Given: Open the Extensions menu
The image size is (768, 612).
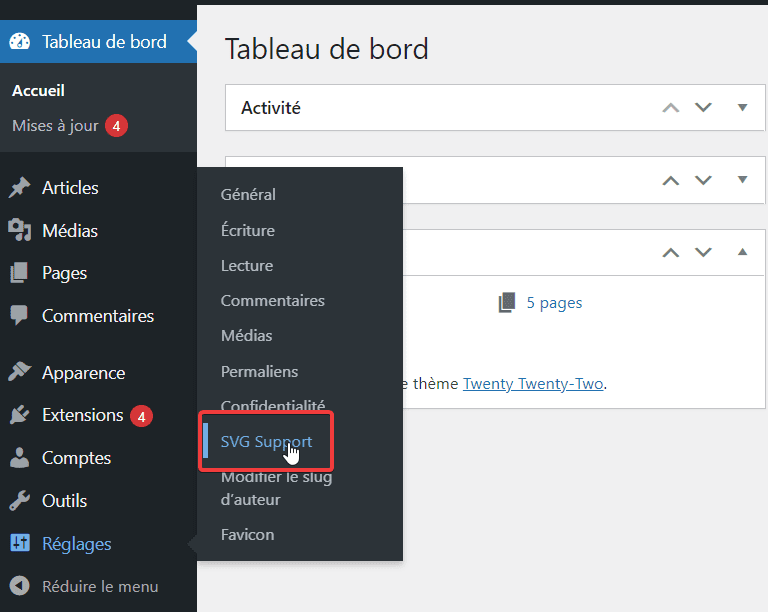Looking at the screenshot, I should pyautogui.click(x=82, y=415).
